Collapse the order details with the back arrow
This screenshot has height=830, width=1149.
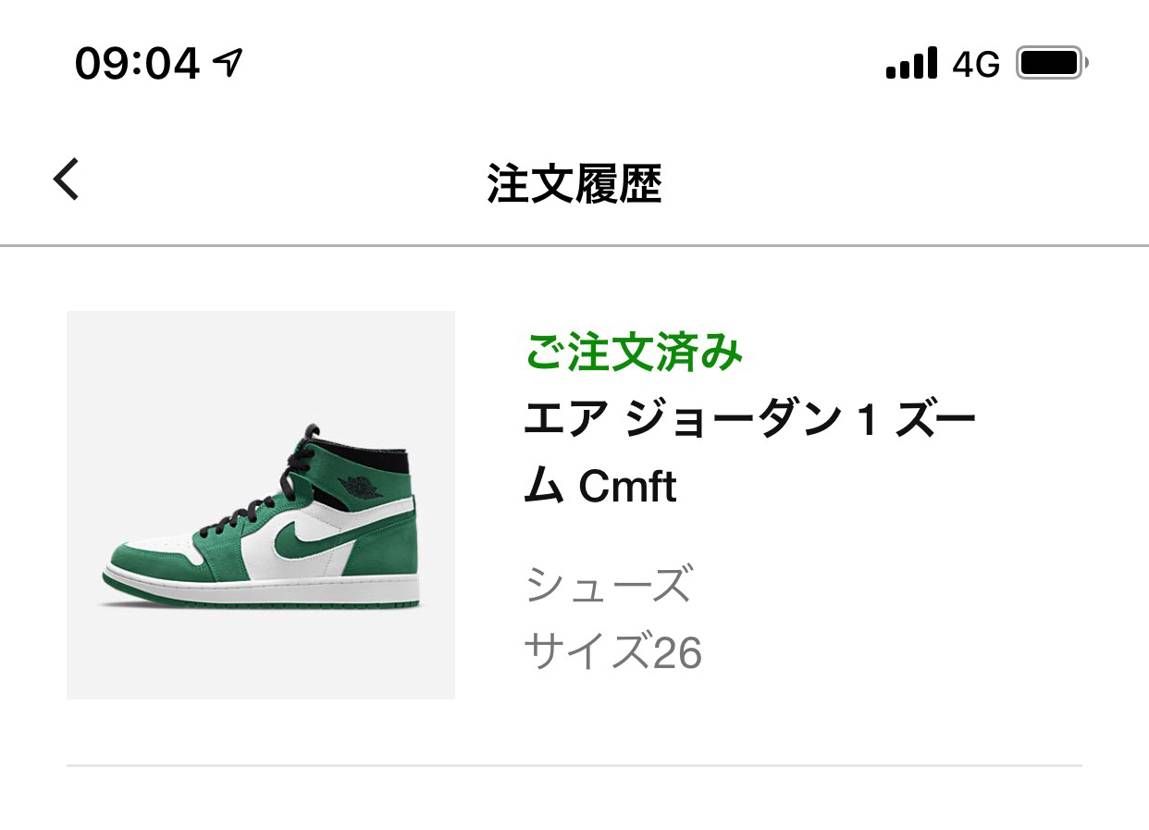66,180
